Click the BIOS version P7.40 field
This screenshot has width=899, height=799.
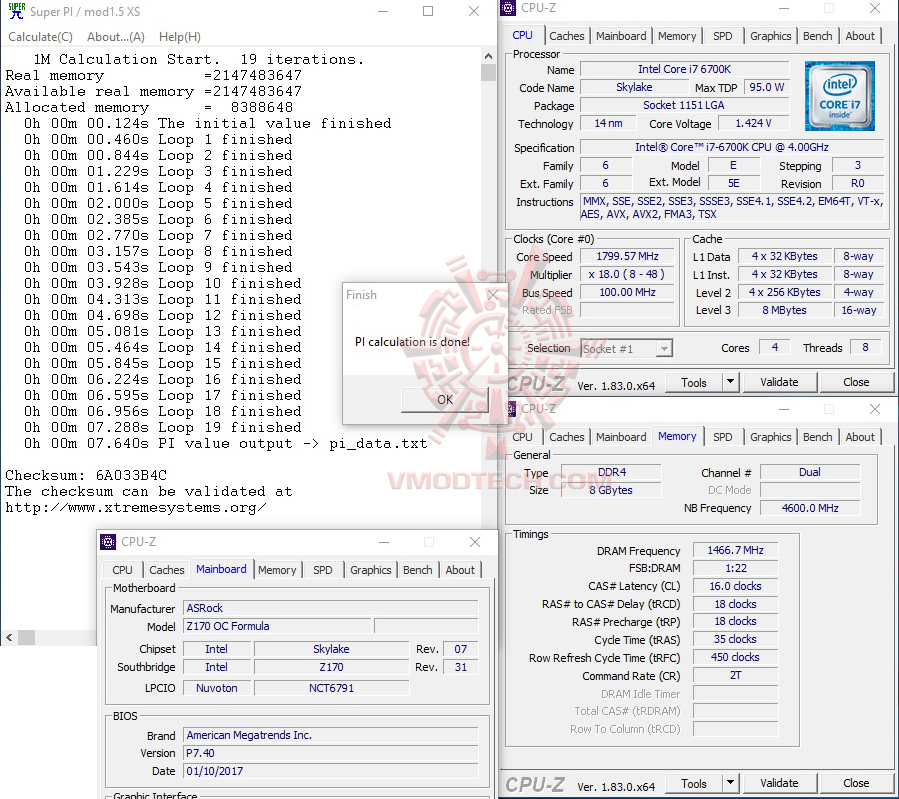(330, 753)
